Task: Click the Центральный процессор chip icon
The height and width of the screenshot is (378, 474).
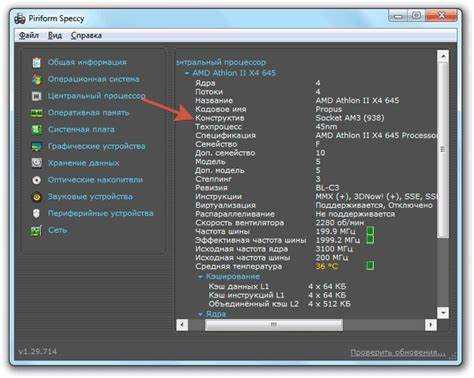Action: 36,96
